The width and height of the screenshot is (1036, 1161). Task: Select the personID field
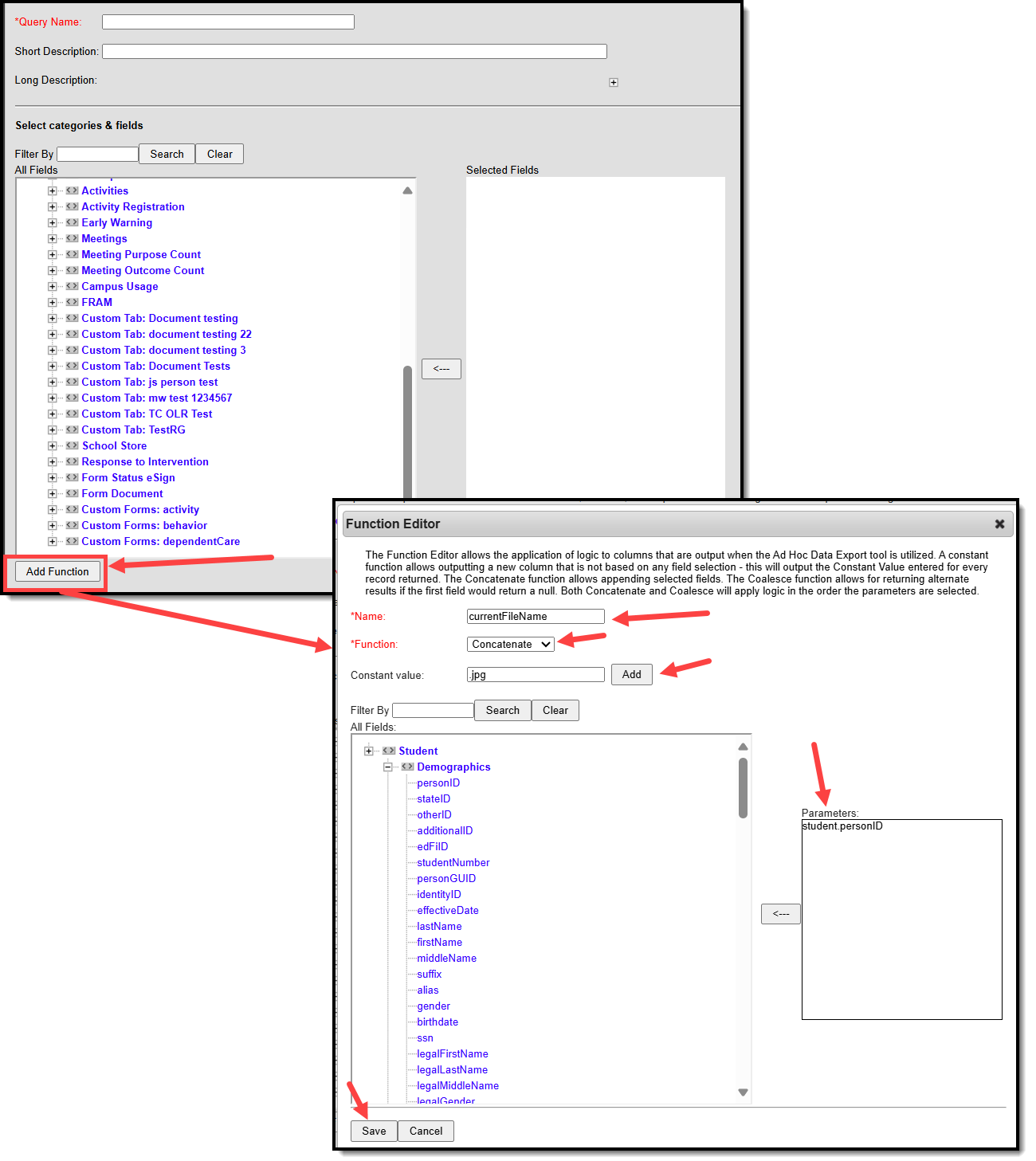(x=438, y=782)
